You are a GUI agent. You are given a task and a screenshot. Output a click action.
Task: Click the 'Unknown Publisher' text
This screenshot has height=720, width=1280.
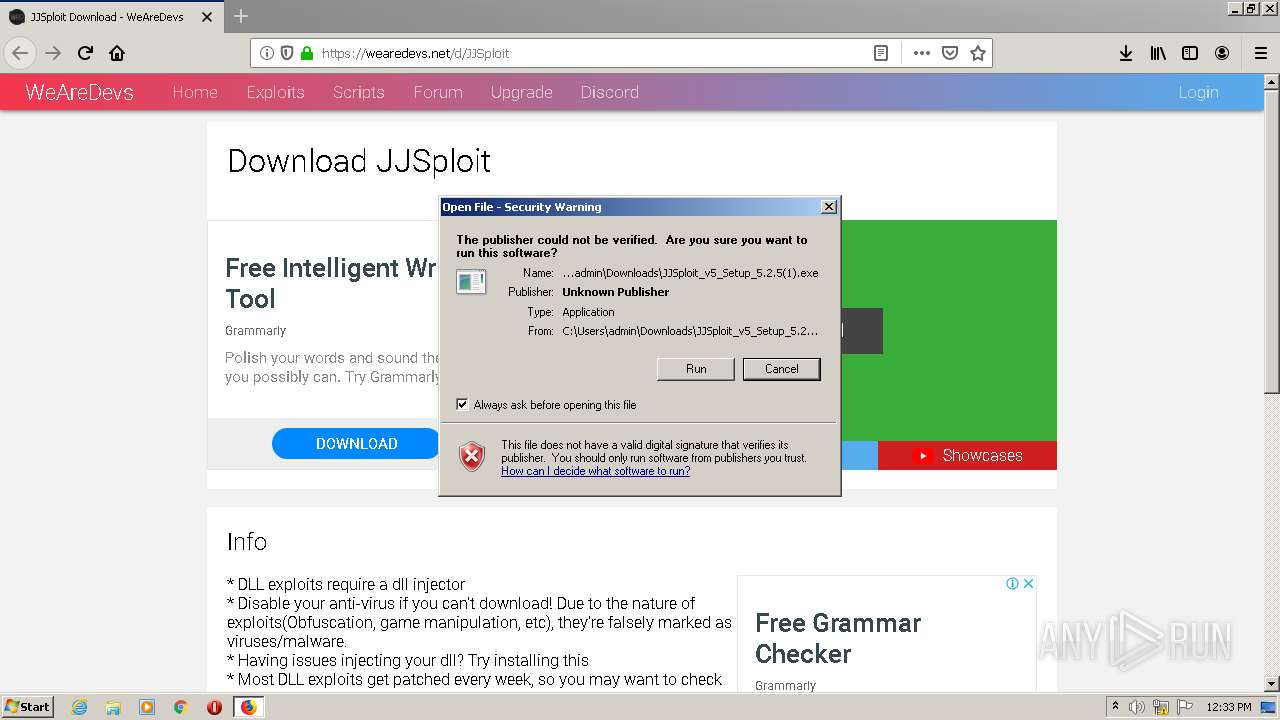pos(615,292)
